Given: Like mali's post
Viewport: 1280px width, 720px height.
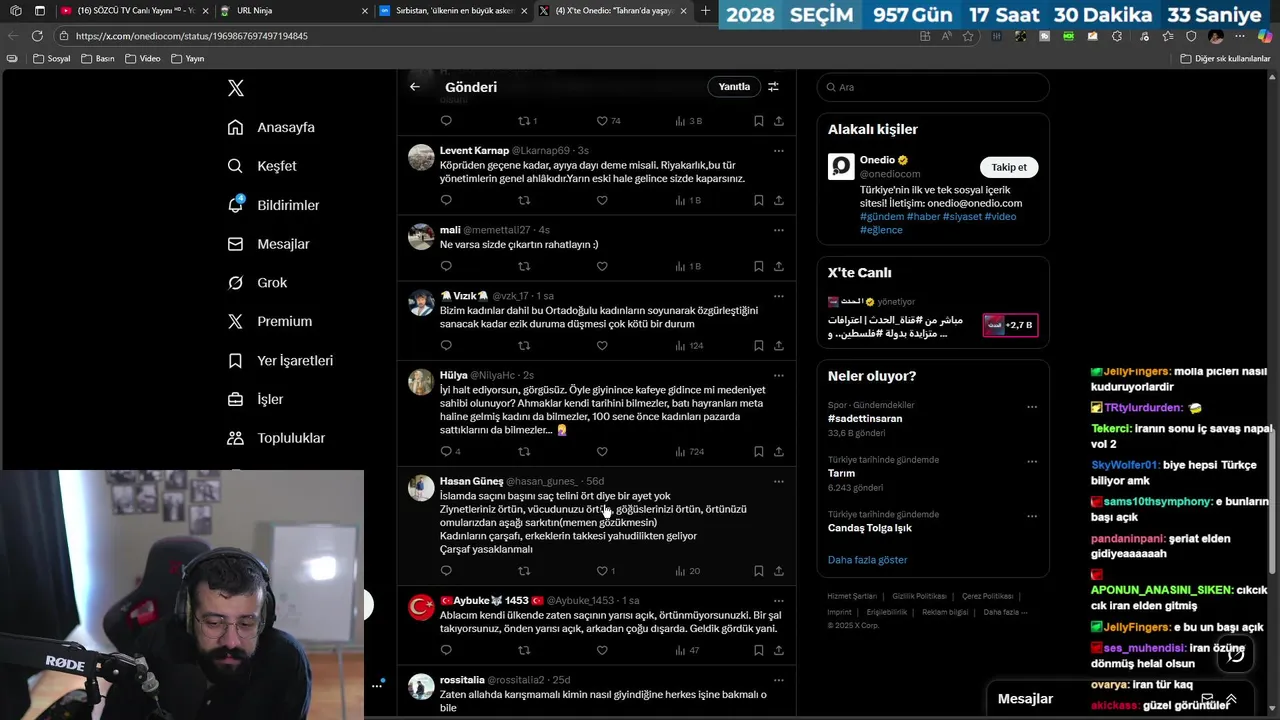Looking at the screenshot, I should [602, 266].
